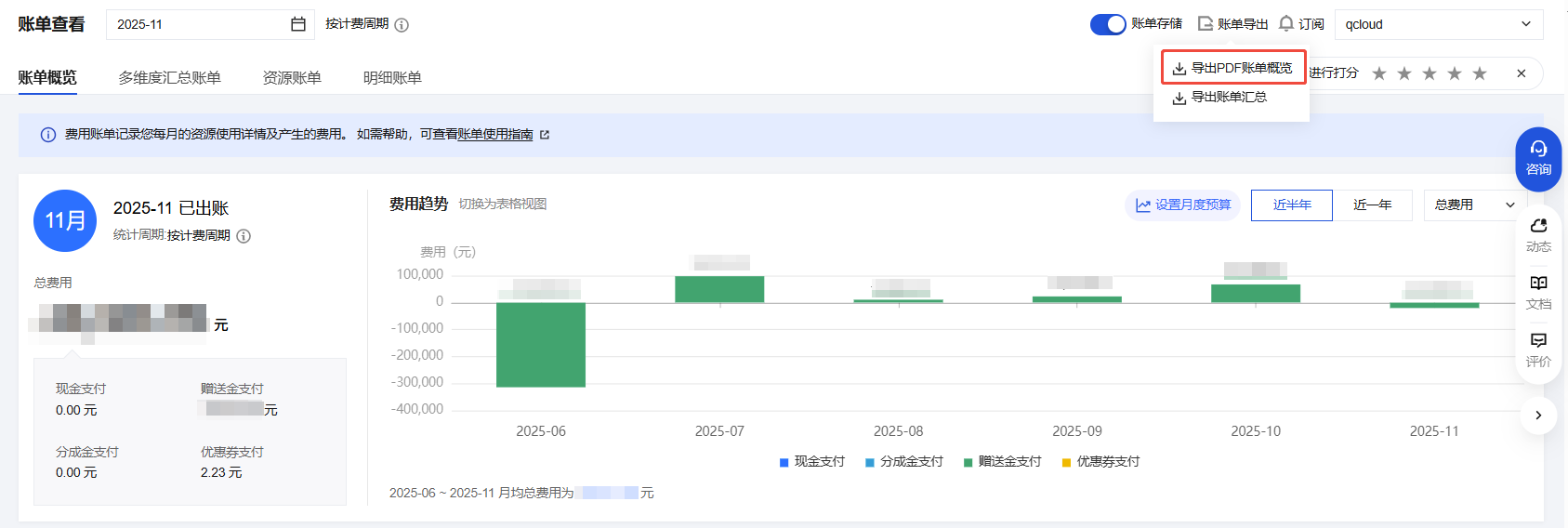Expand the side panel arrow chevron

pyautogui.click(x=1538, y=416)
